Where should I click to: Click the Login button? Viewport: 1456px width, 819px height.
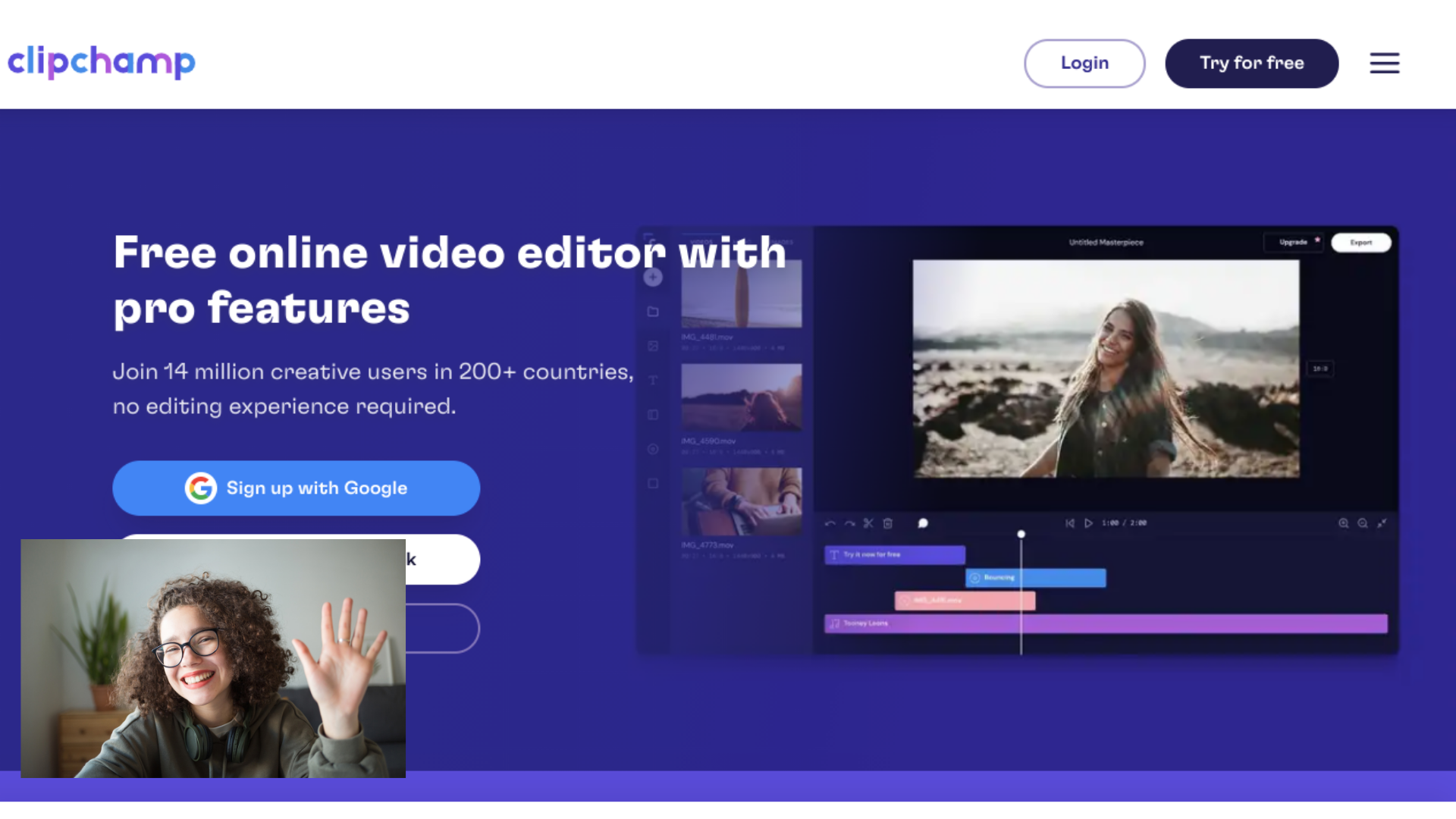coord(1084,63)
